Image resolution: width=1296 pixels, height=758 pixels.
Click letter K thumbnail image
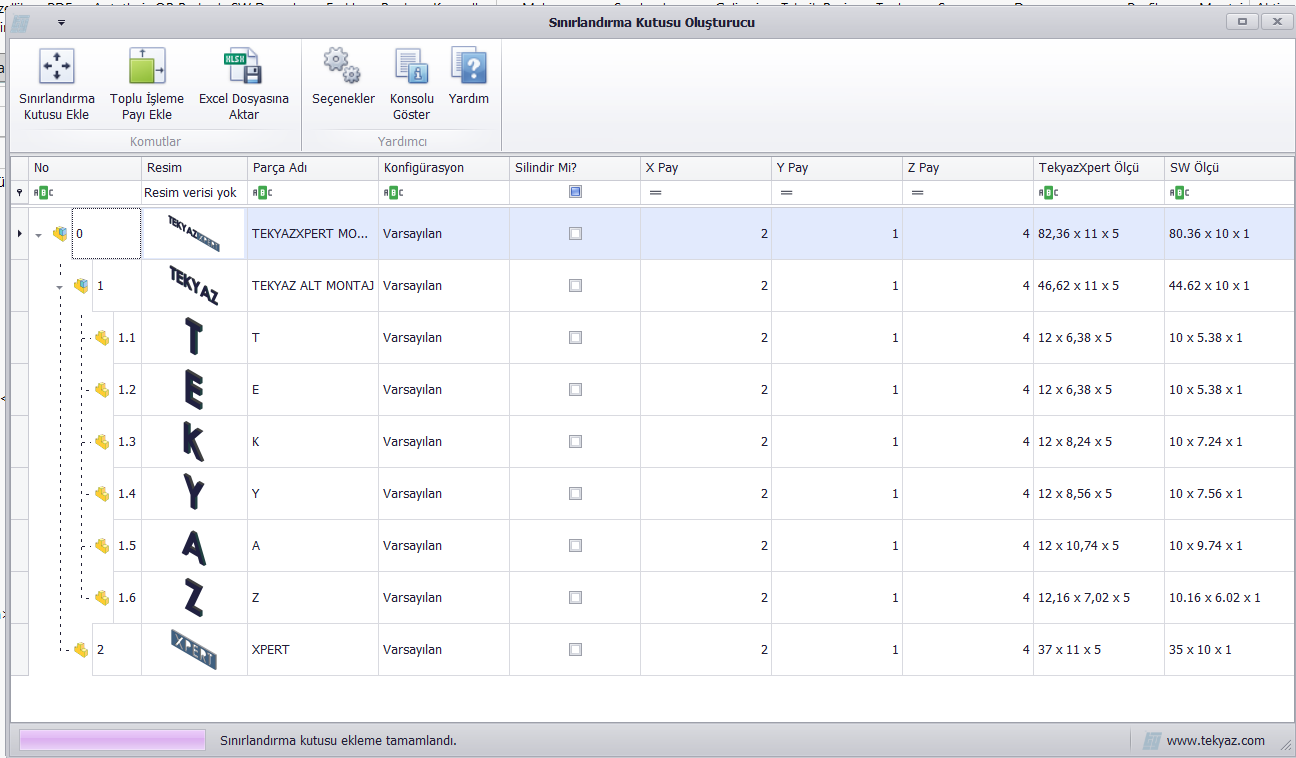pyautogui.click(x=194, y=442)
